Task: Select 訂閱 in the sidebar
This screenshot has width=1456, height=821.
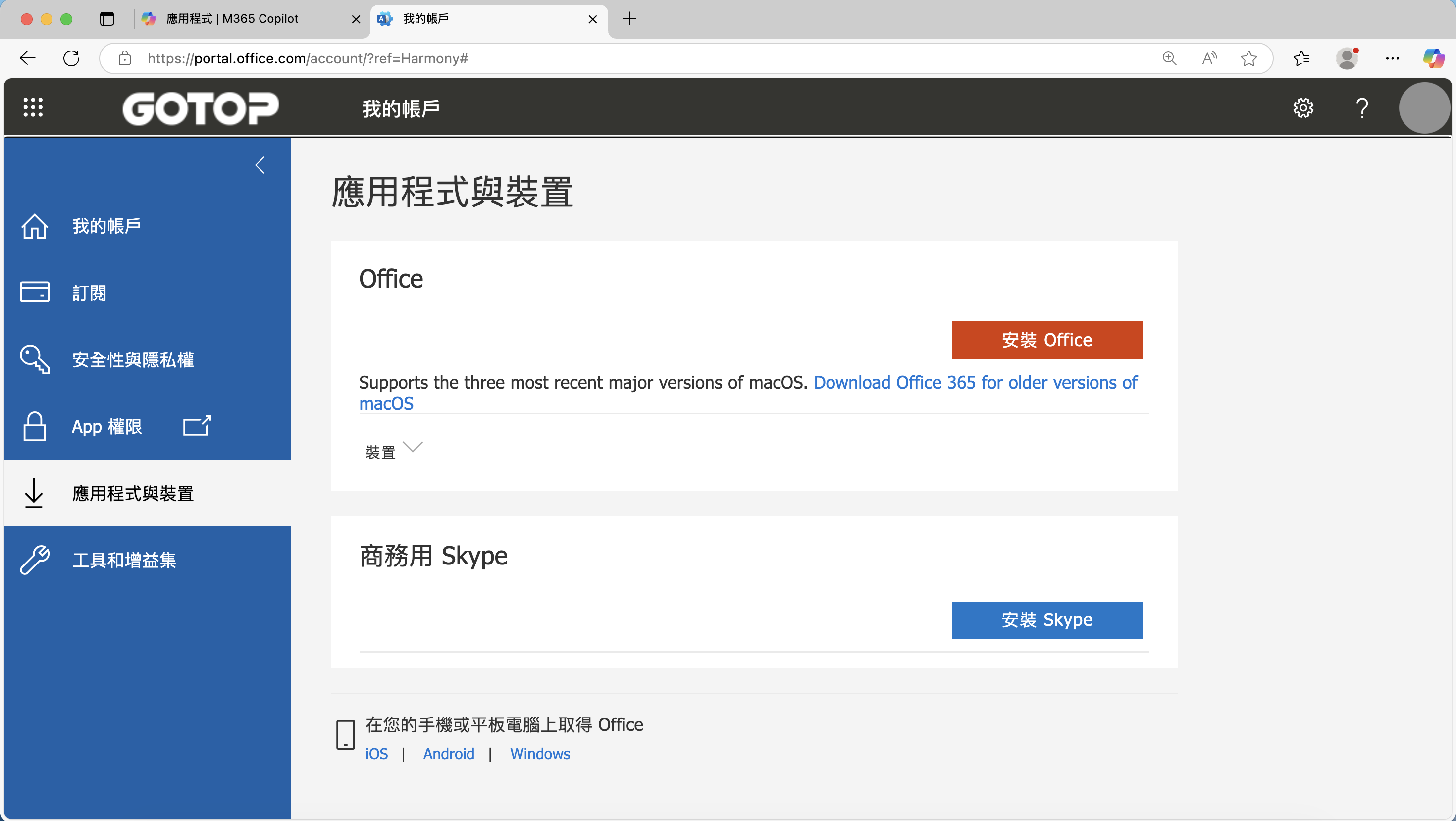Action: pyautogui.click(x=89, y=293)
